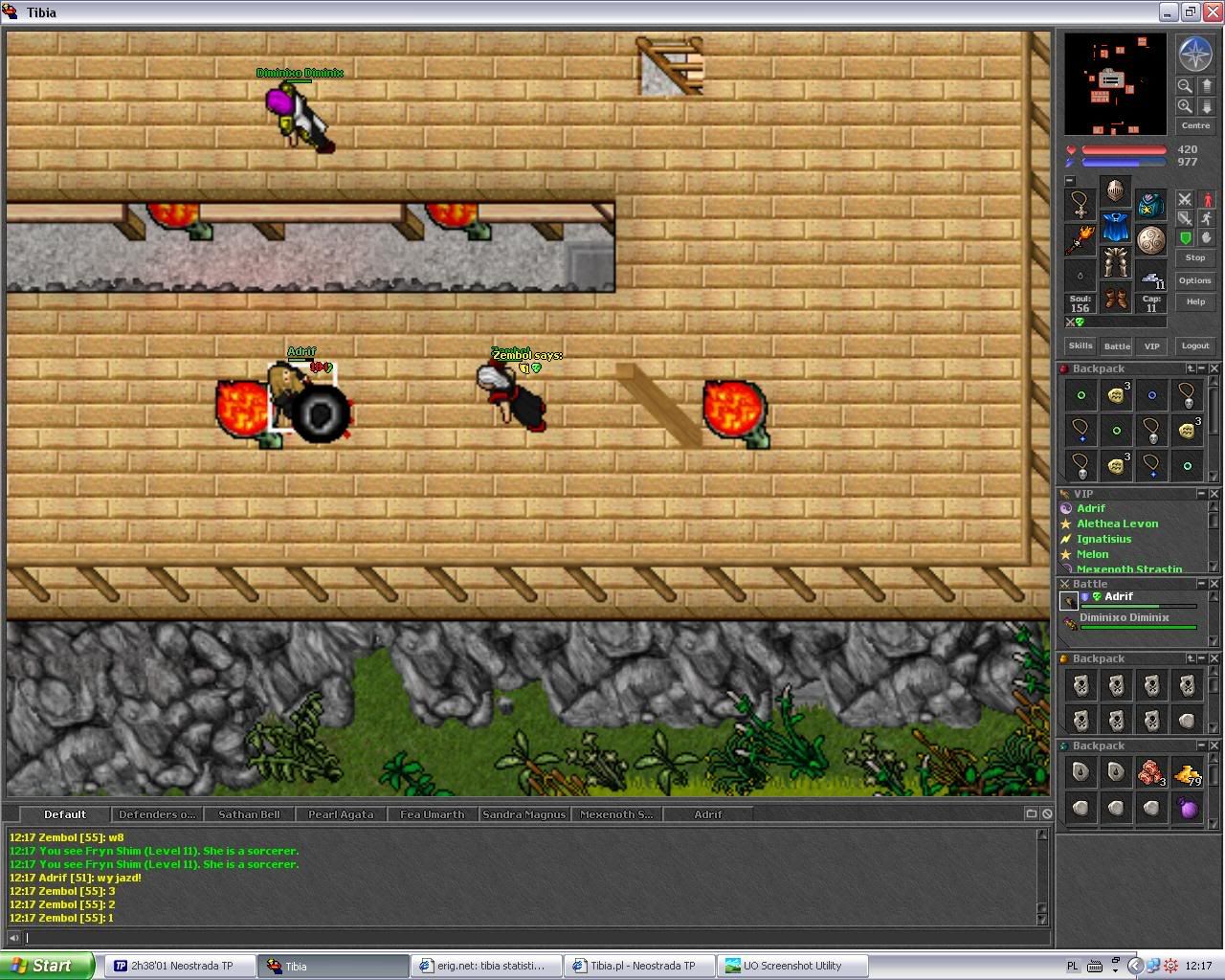Viewport: 1225px width, 980px height.
Task: Click the Stop button
Action: pyautogui.click(x=1195, y=257)
